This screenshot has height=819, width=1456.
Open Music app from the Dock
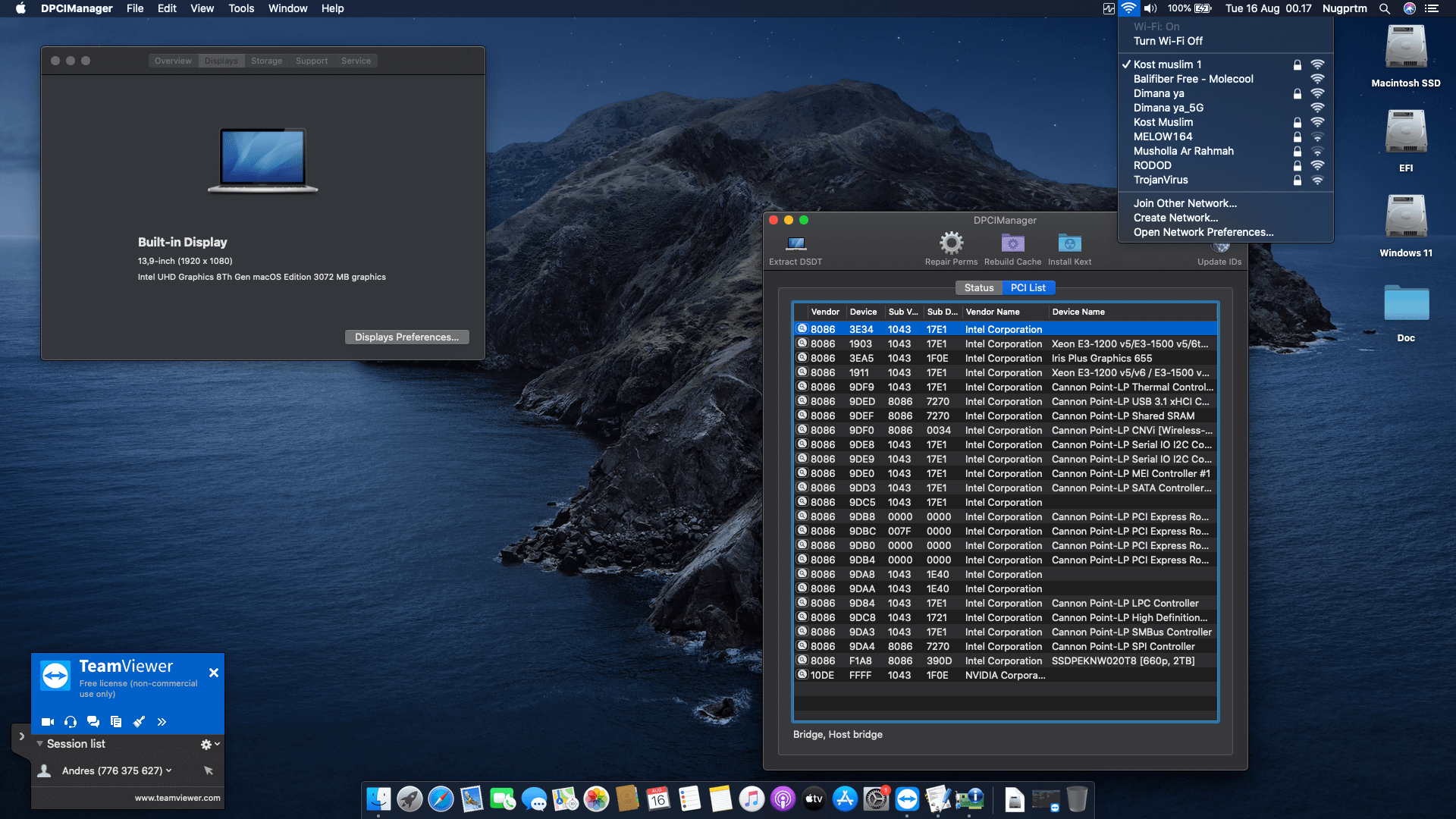pyautogui.click(x=752, y=799)
